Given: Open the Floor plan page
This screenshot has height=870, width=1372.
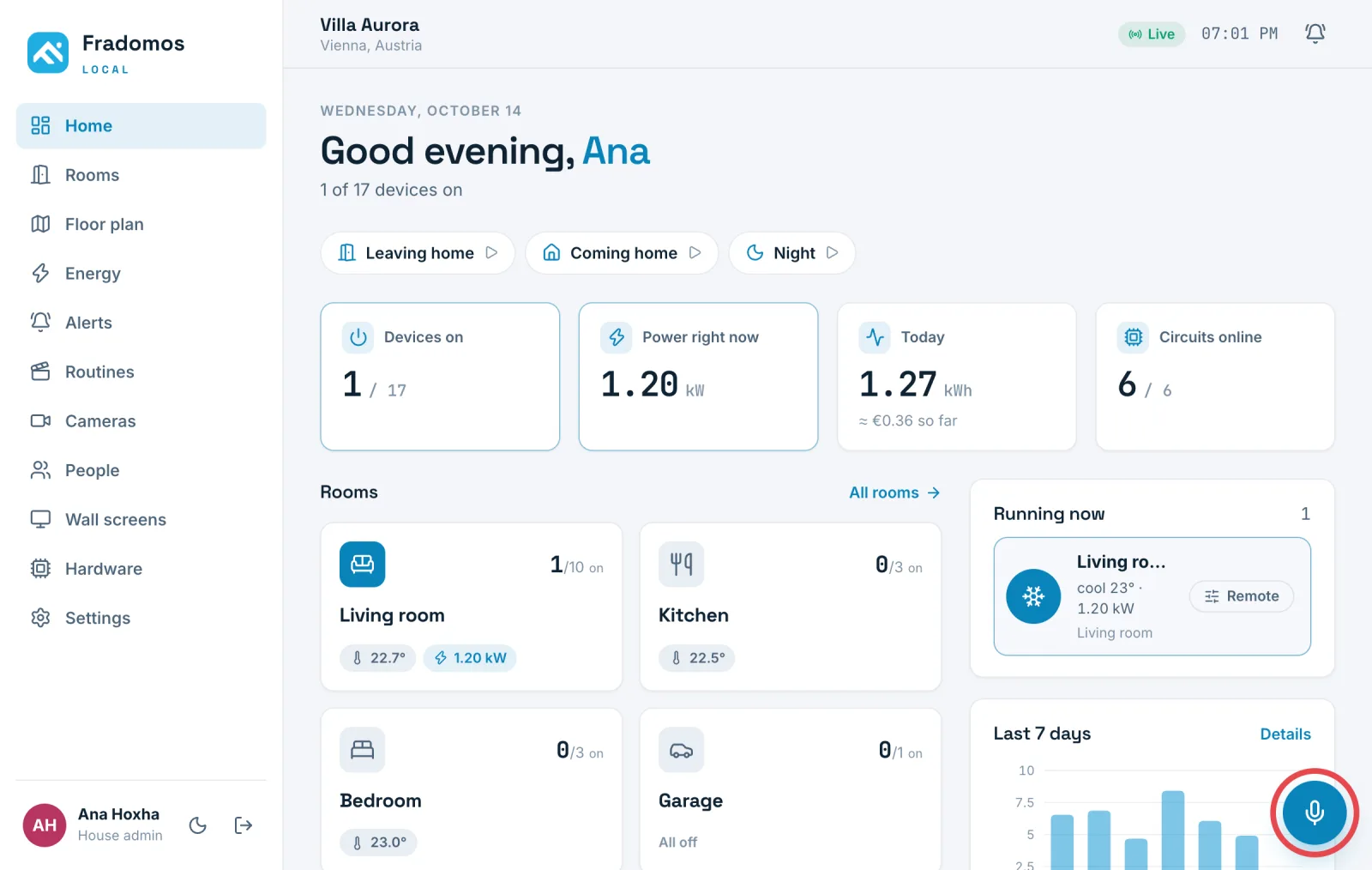Looking at the screenshot, I should coord(141,224).
